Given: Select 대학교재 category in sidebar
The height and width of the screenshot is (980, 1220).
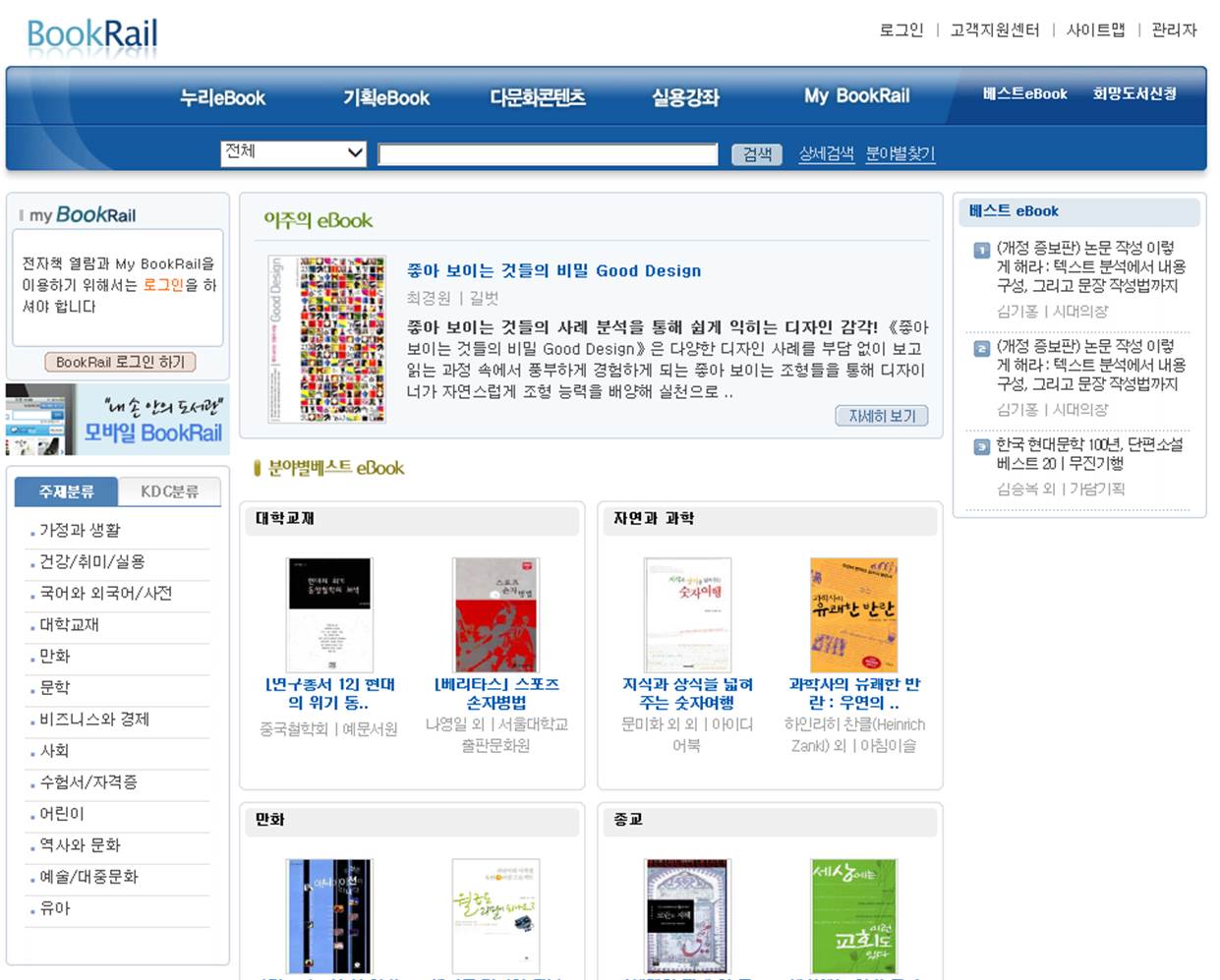Looking at the screenshot, I should 69,625.
